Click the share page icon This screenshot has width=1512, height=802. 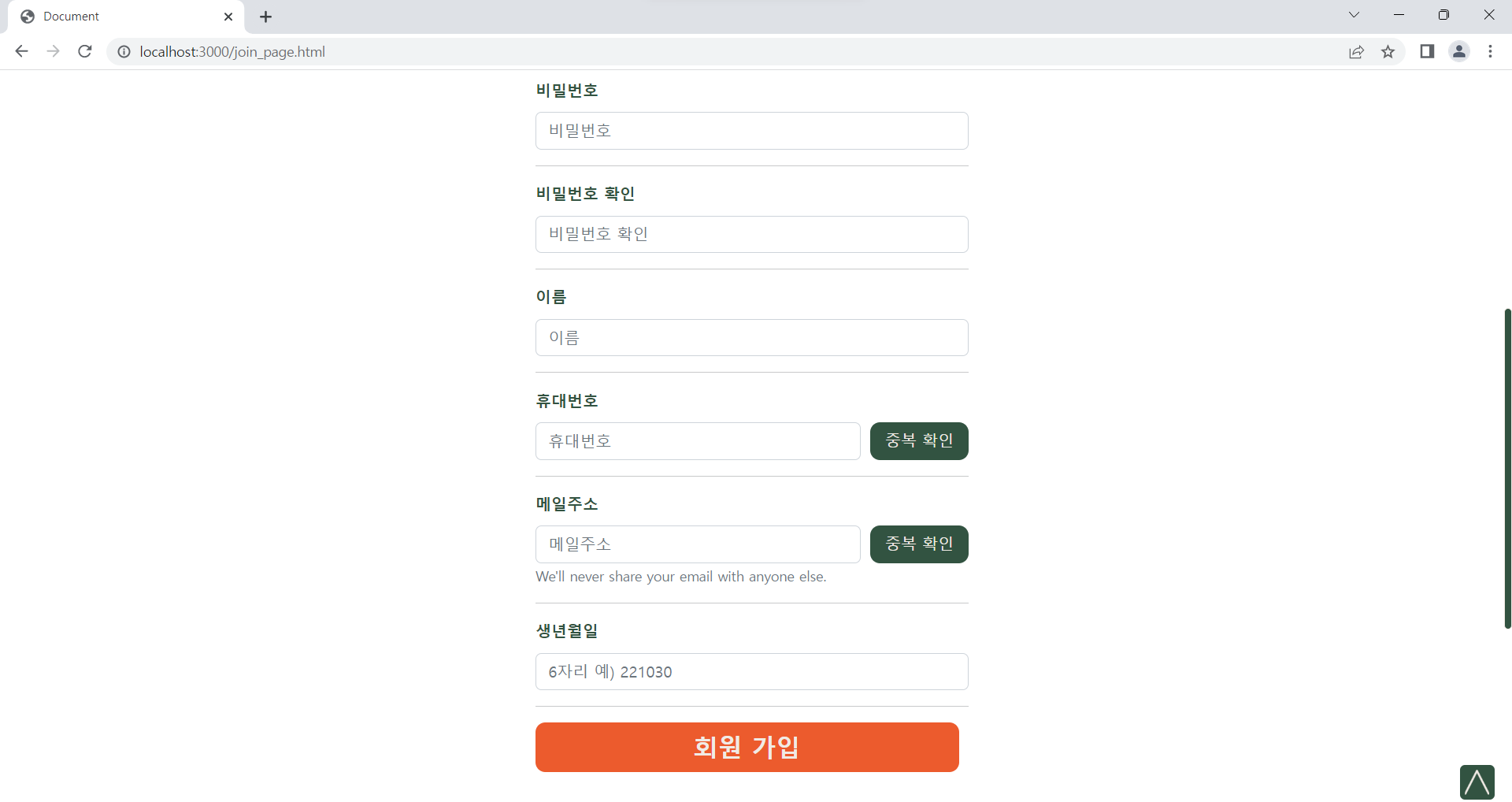click(x=1356, y=51)
